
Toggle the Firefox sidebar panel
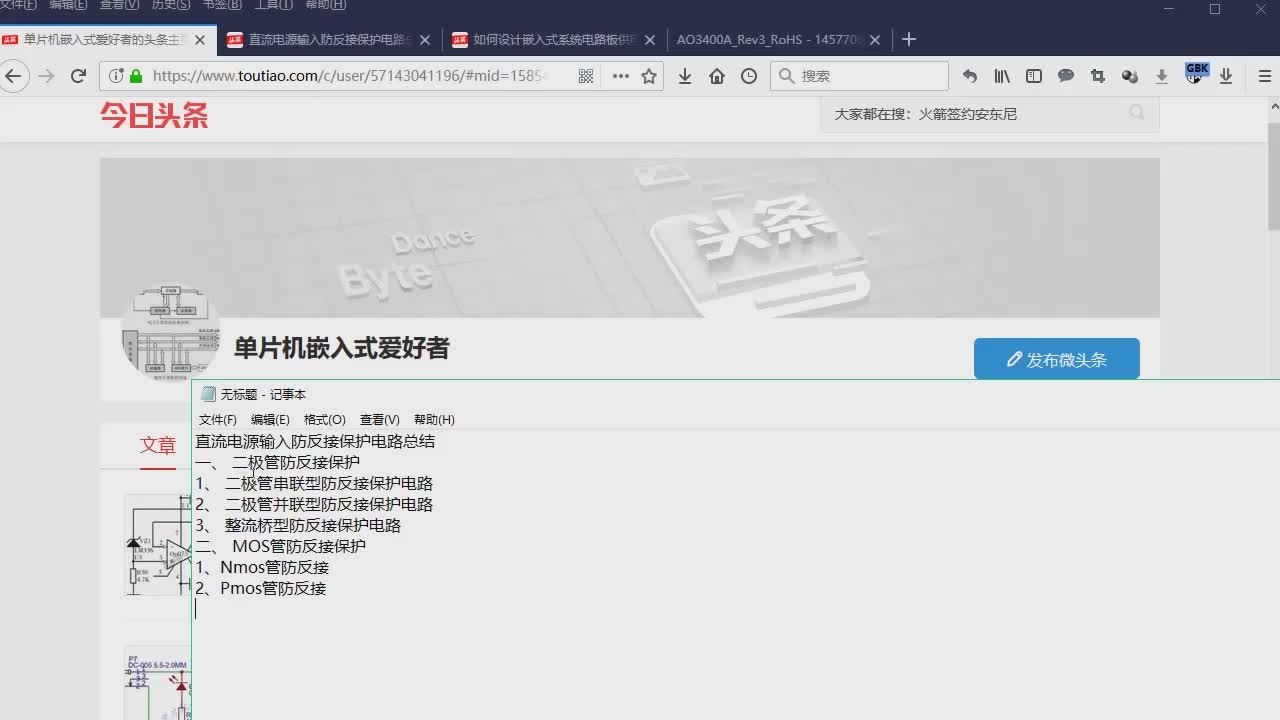coord(1034,76)
